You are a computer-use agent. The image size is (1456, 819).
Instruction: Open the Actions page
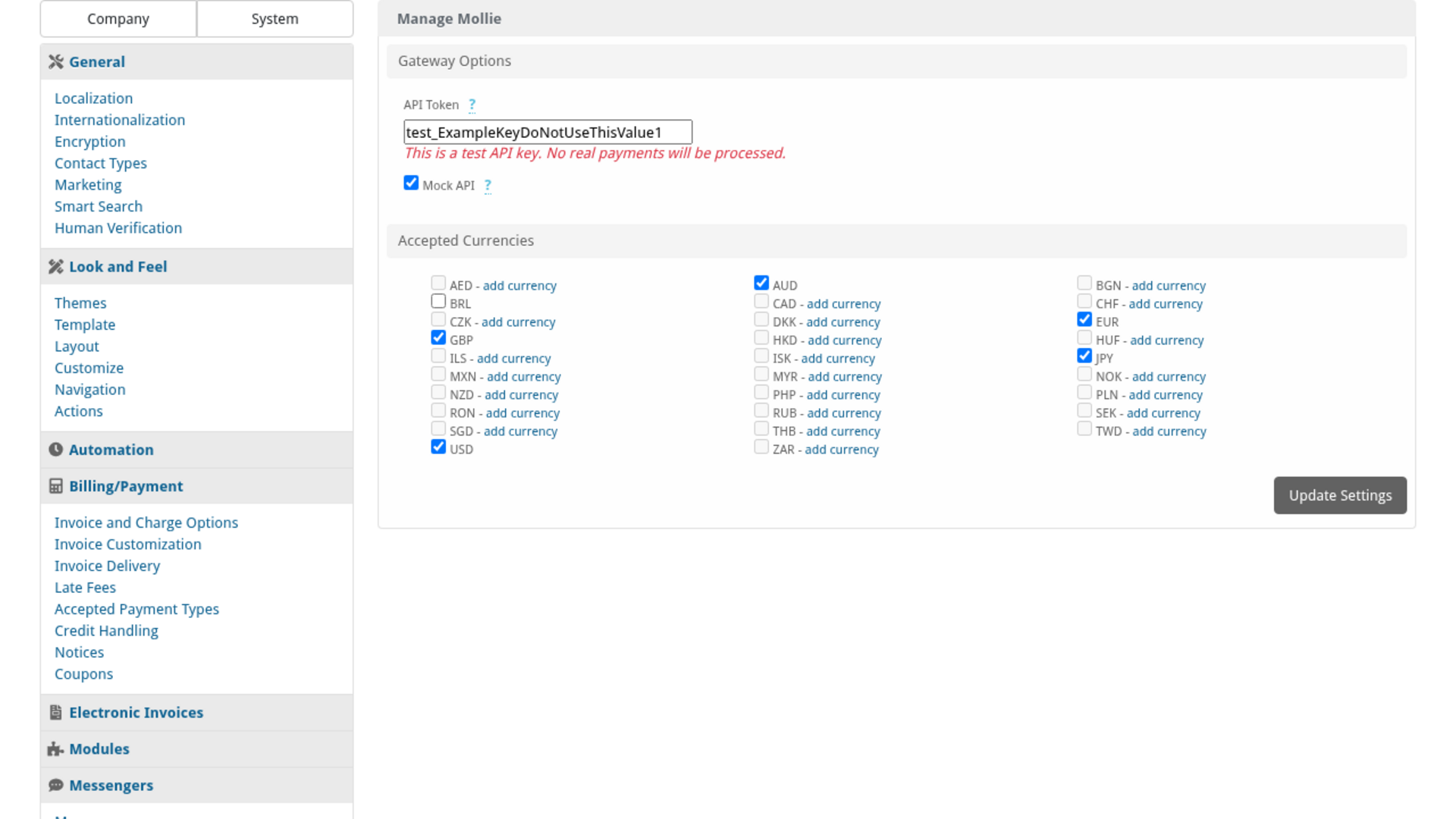(79, 411)
